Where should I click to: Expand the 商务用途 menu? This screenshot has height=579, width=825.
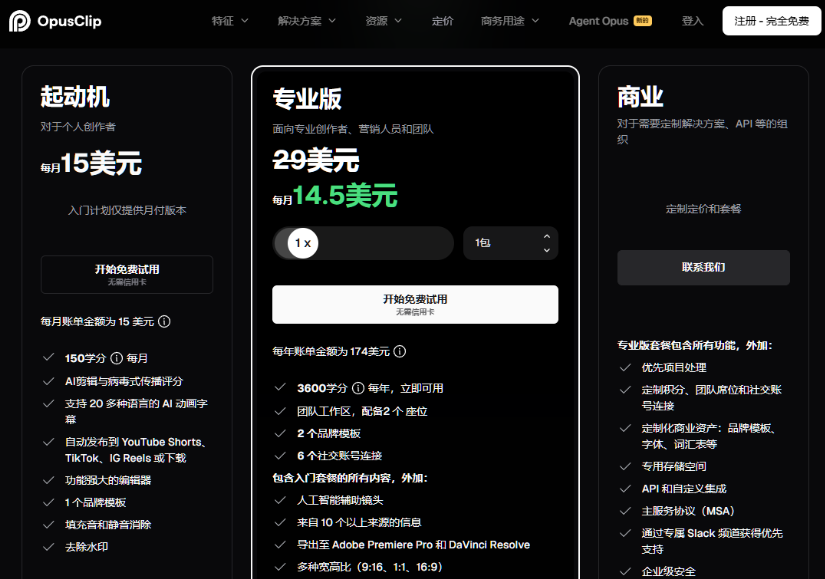point(510,21)
